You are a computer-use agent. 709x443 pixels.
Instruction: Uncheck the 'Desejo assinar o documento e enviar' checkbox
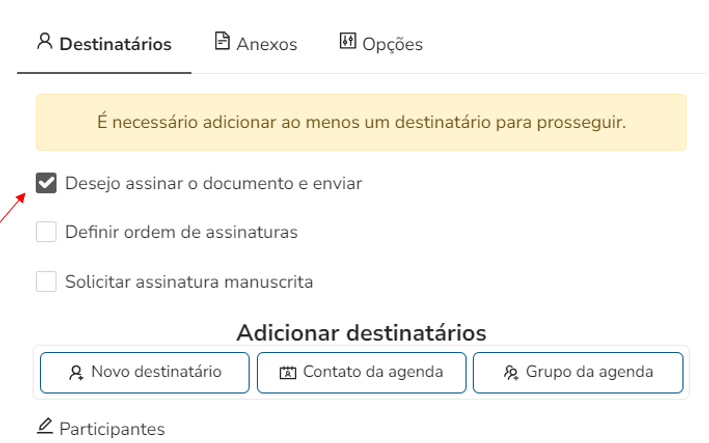pyautogui.click(x=46, y=183)
